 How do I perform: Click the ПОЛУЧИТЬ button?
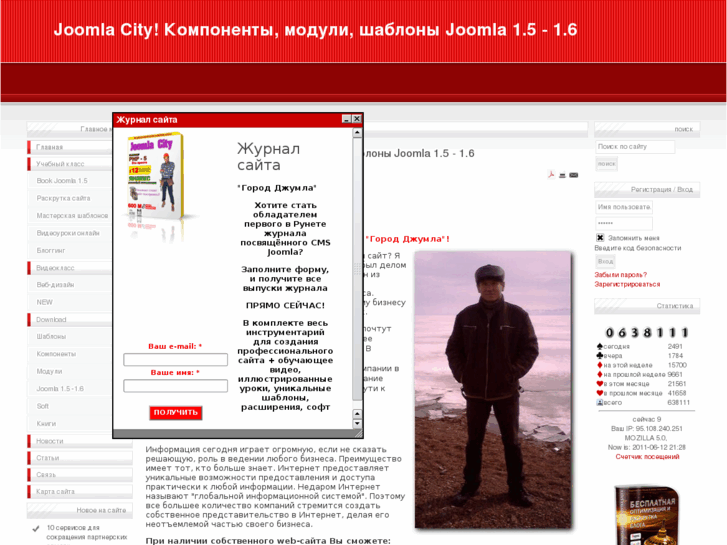(176, 412)
